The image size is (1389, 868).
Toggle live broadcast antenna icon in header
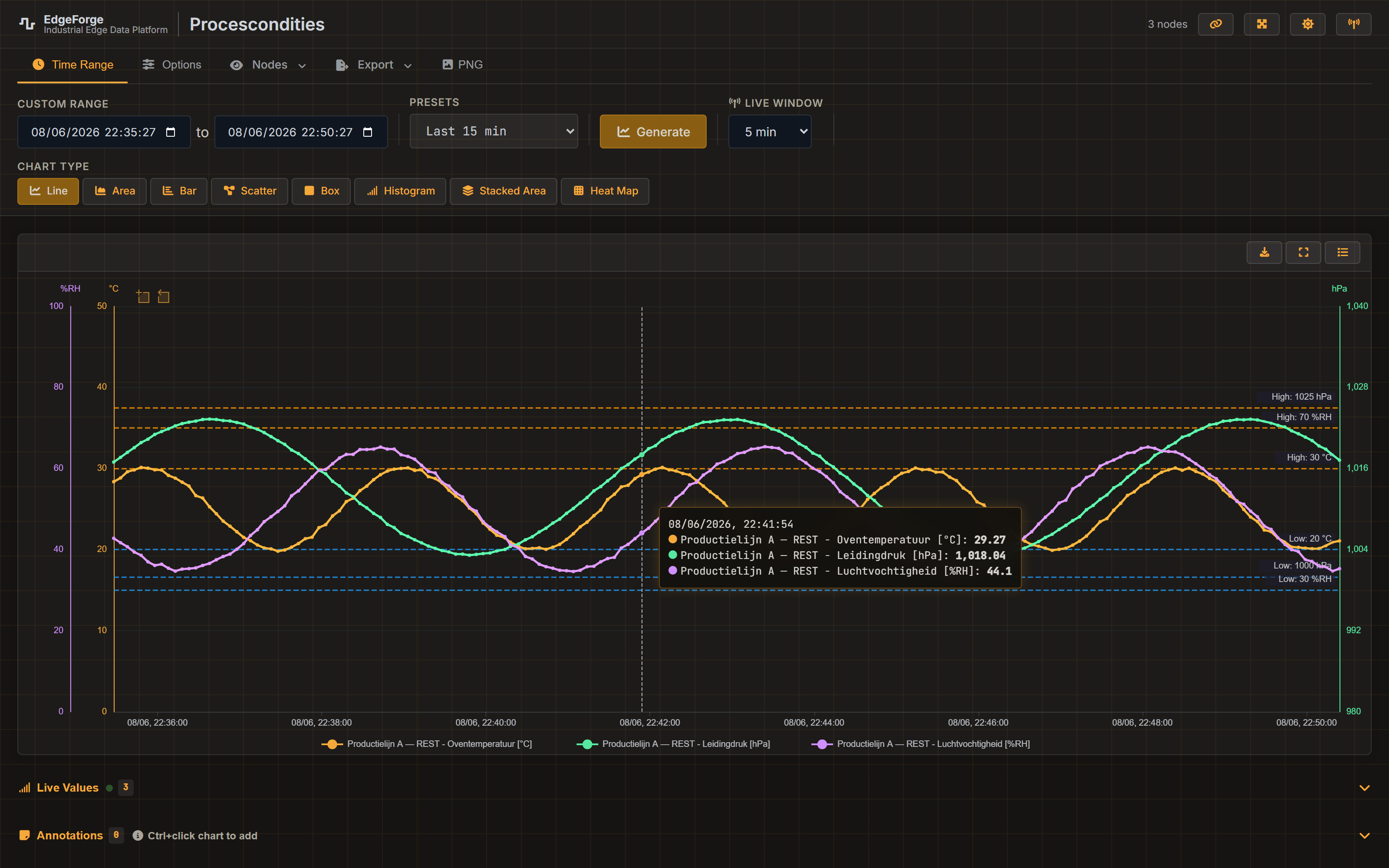[x=1353, y=24]
